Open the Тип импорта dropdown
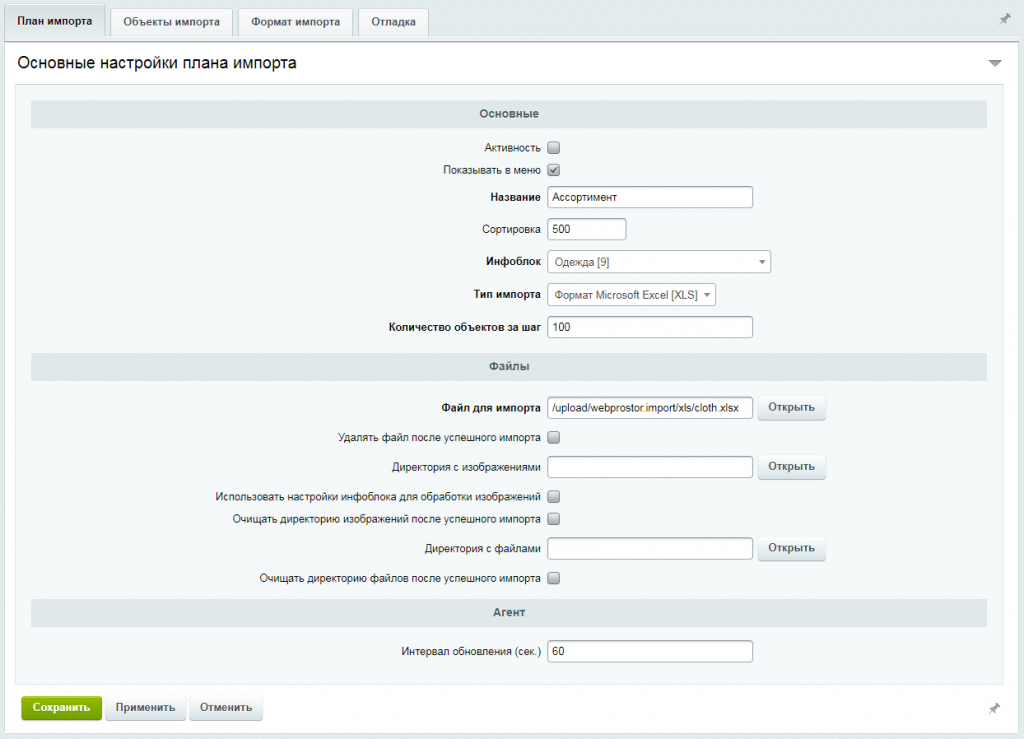This screenshot has width=1024, height=739. point(632,295)
